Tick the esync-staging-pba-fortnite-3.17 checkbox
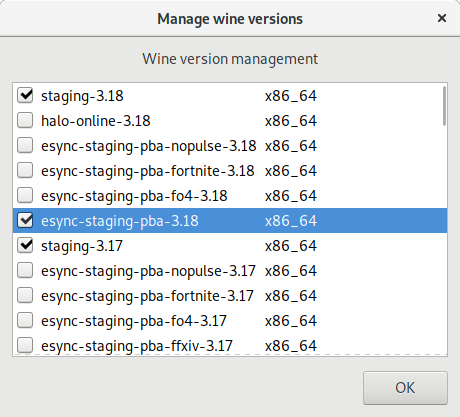Viewport: 460px width, 417px height. [25, 296]
